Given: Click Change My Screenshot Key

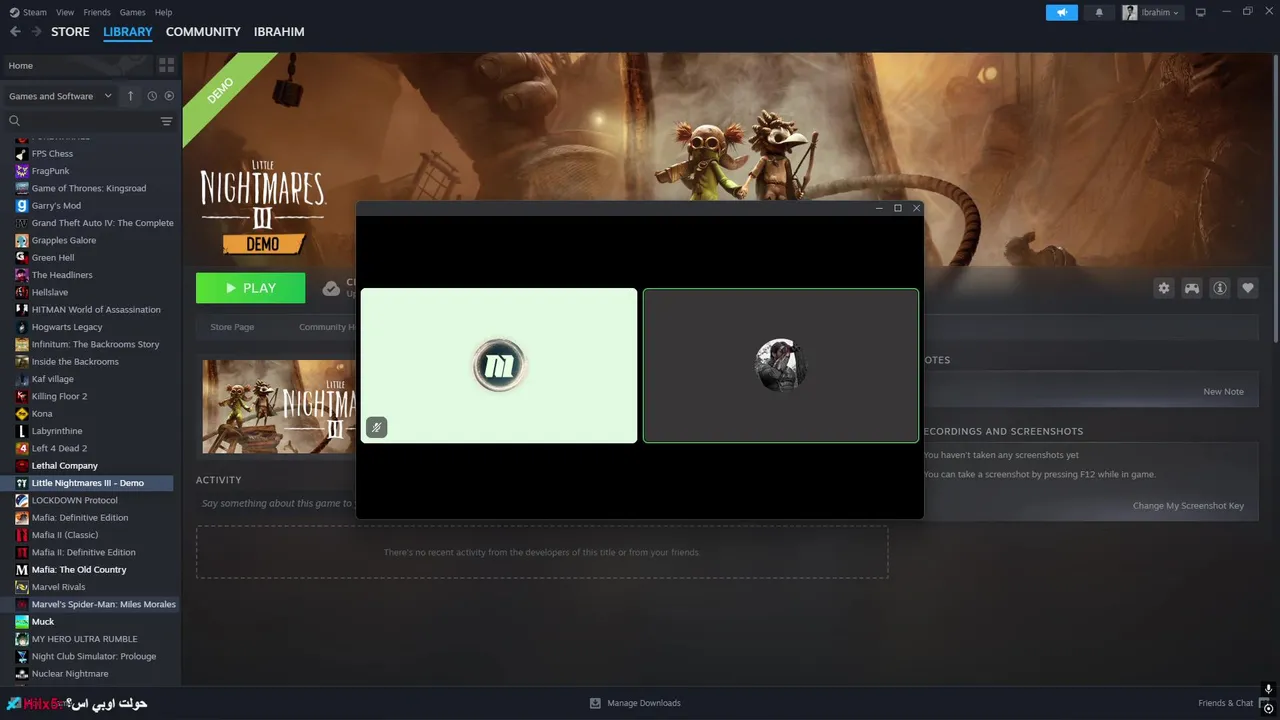Looking at the screenshot, I should pos(1188,505).
